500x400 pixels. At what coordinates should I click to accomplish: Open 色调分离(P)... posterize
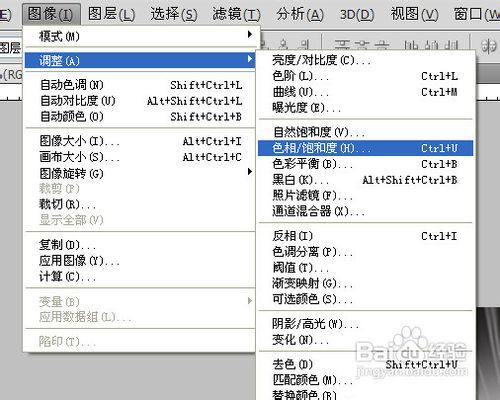366,252
